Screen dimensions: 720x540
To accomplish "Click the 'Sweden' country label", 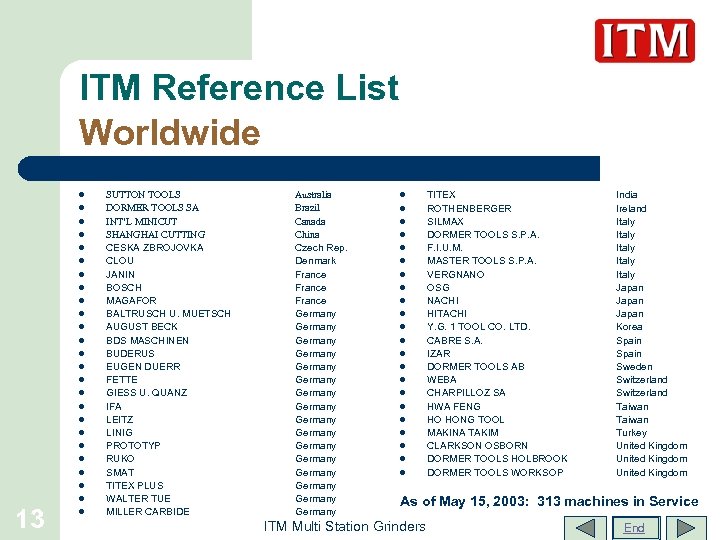I will [634, 366].
